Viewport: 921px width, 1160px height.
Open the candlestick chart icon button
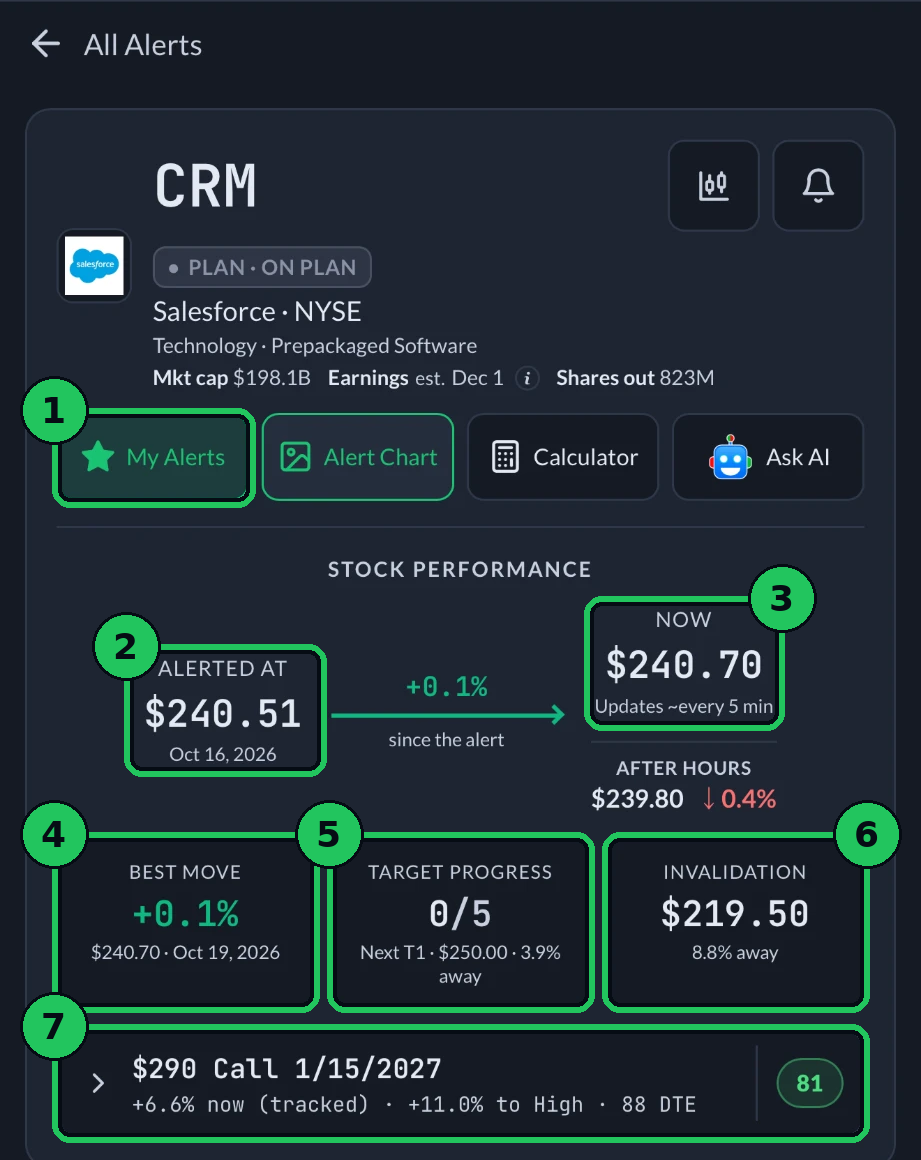point(713,186)
